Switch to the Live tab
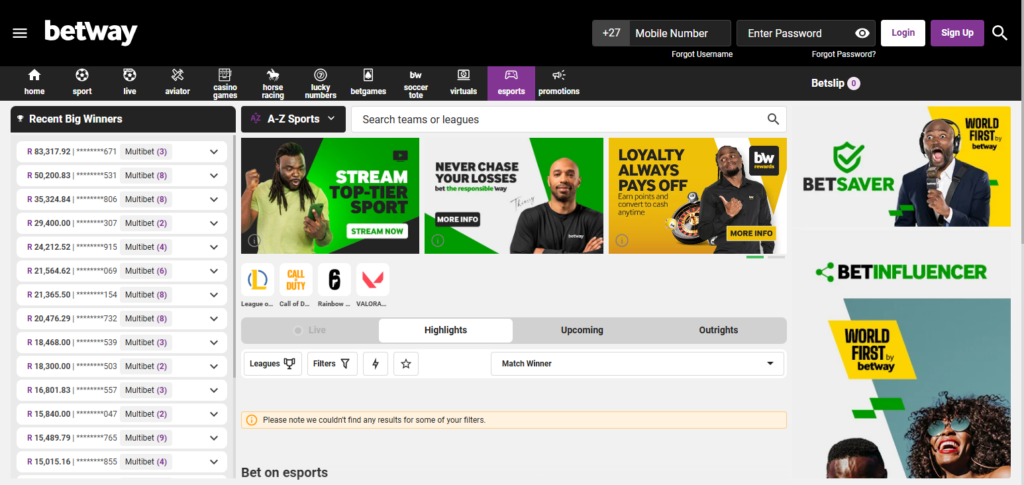The height and width of the screenshot is (485, 1024). [310, 330]
